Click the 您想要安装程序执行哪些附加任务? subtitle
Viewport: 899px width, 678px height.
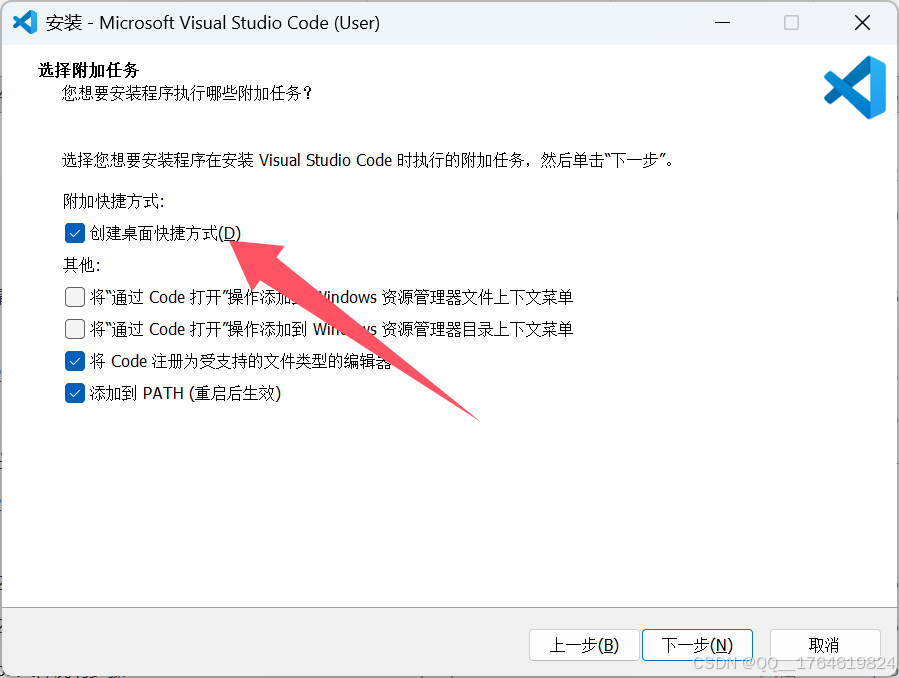[x=187, y=93]
